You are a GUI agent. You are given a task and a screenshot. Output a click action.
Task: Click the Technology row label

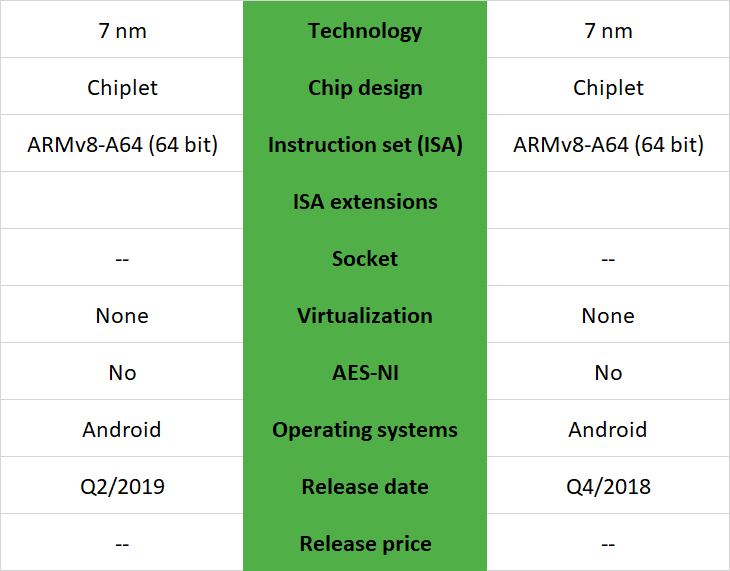[x=364, y=30]
